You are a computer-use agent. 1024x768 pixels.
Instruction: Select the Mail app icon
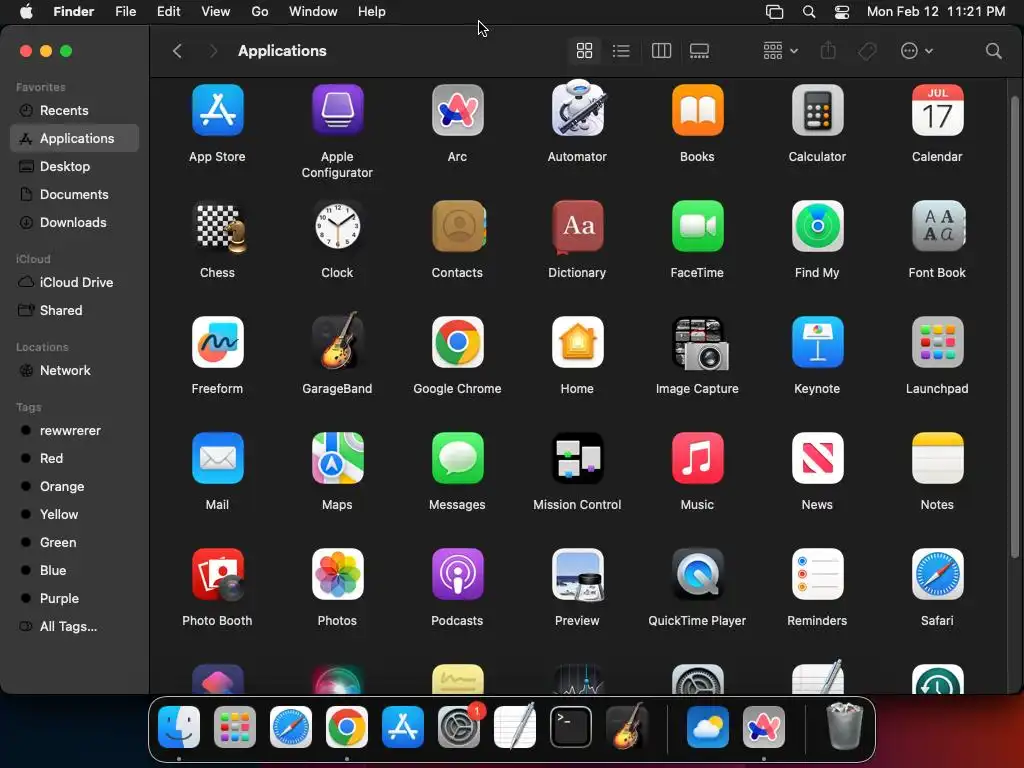pos(217,458)
